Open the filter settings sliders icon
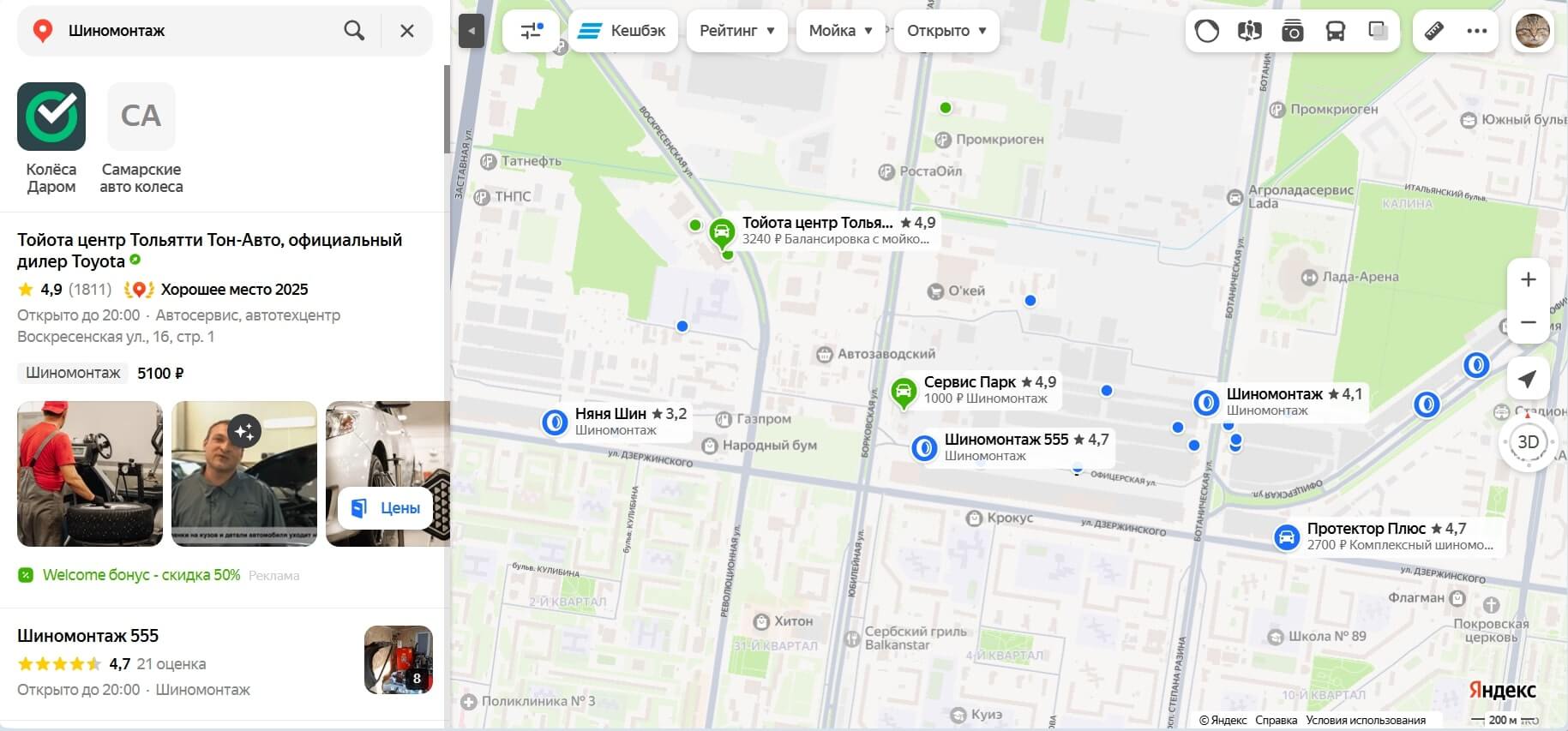This screenshot has height=731, width=1568. pyautogui.click(x=532, y=31)
